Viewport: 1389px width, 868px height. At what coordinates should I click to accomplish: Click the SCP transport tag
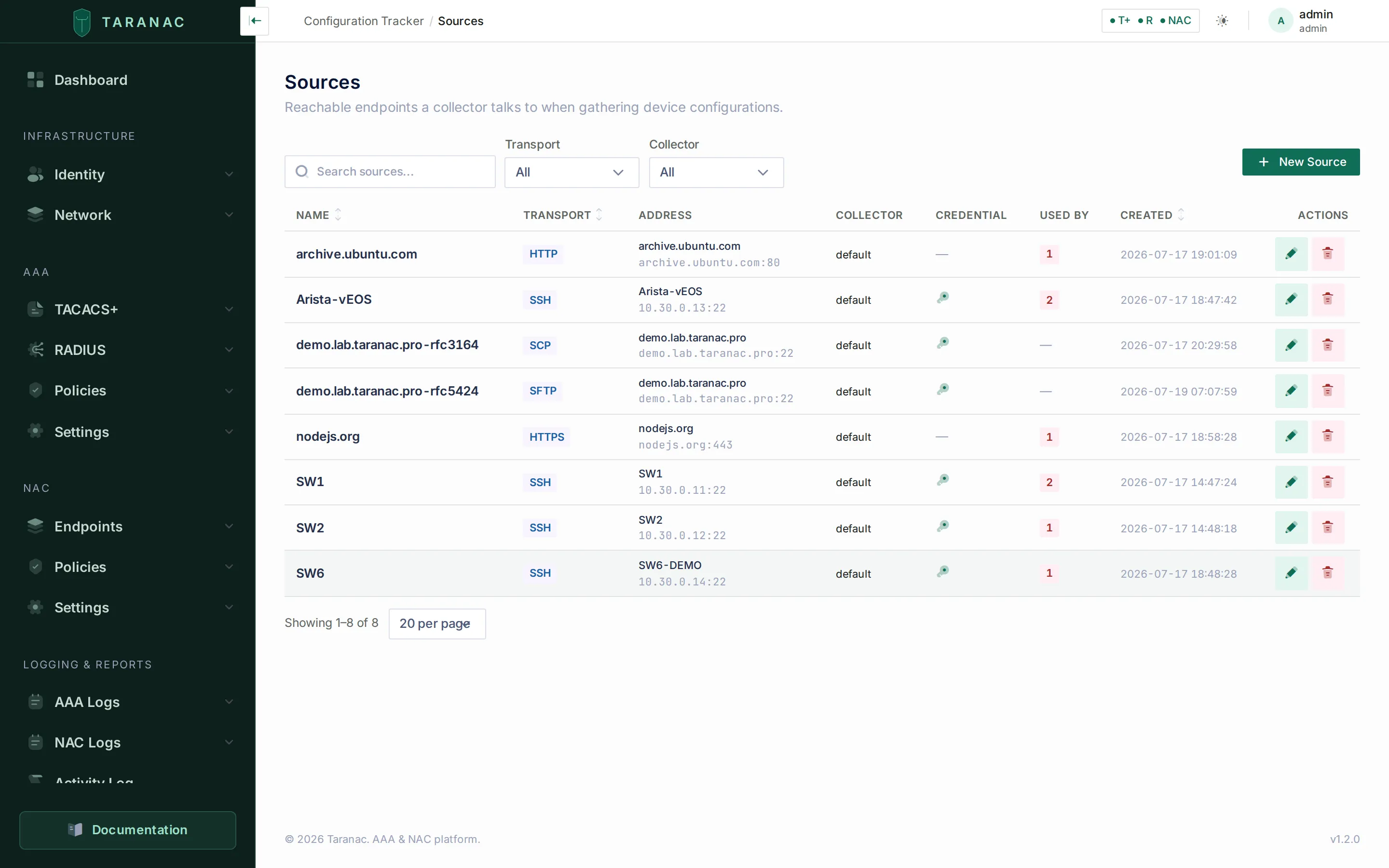[540, 345]
